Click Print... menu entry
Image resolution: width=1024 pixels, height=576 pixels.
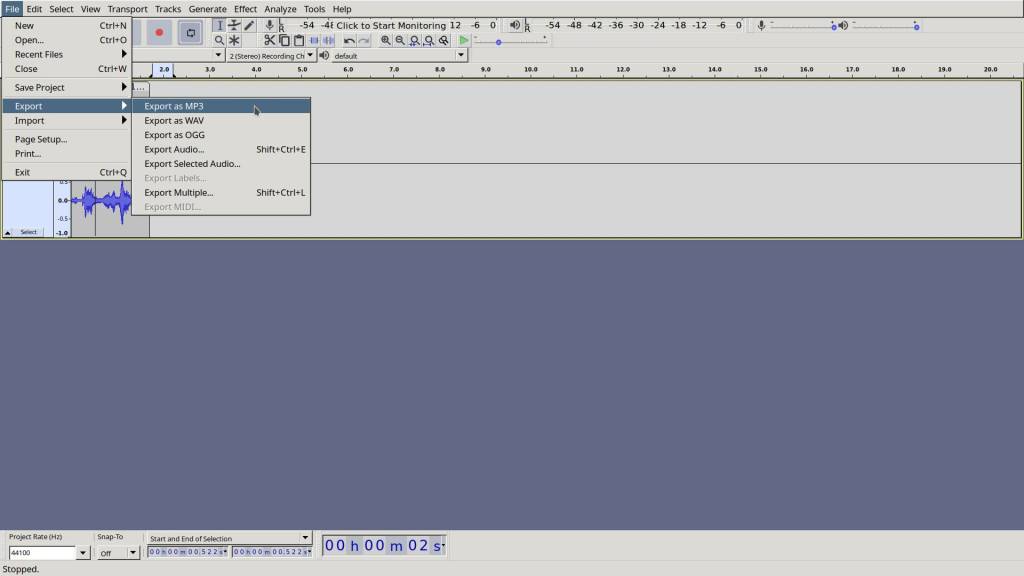[67, 153]
